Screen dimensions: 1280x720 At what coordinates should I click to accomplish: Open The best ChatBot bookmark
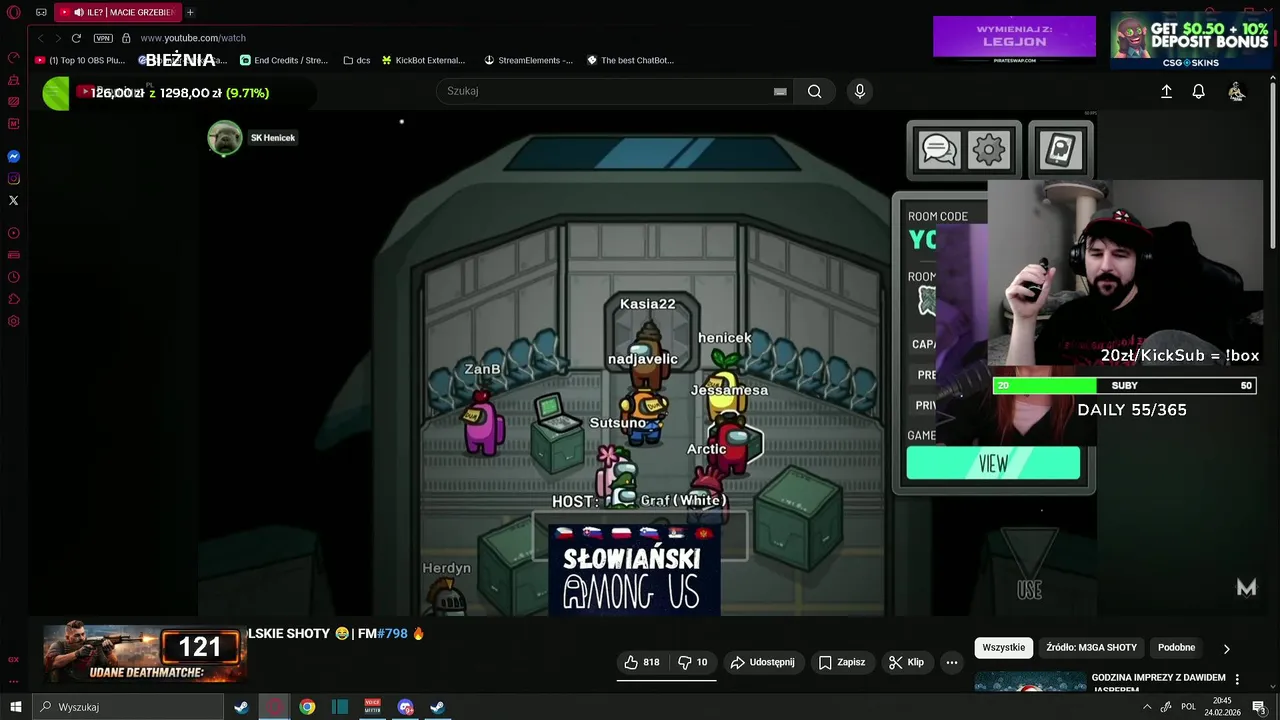click(631, 60)
